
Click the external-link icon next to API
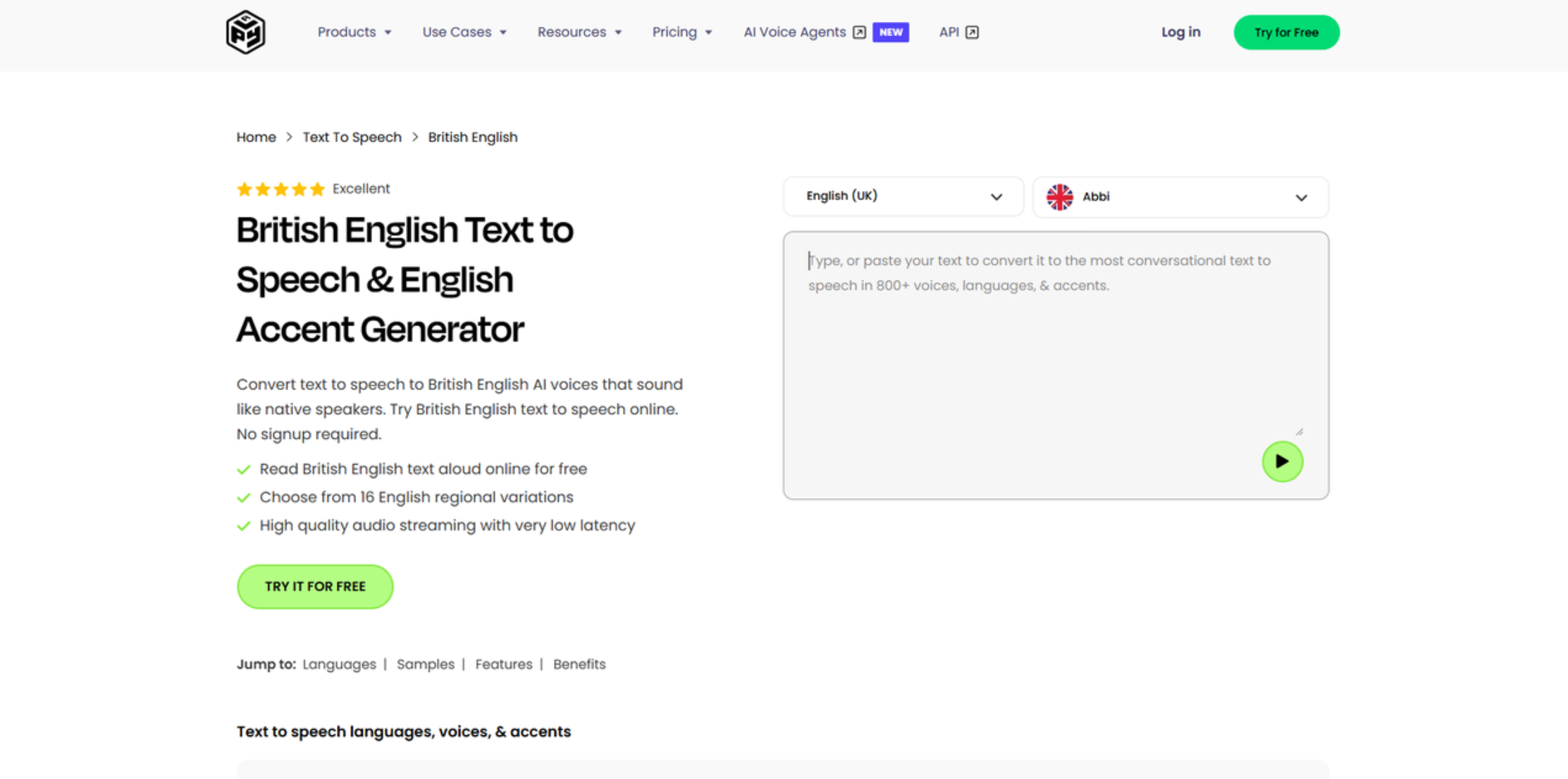pos(972,32)
